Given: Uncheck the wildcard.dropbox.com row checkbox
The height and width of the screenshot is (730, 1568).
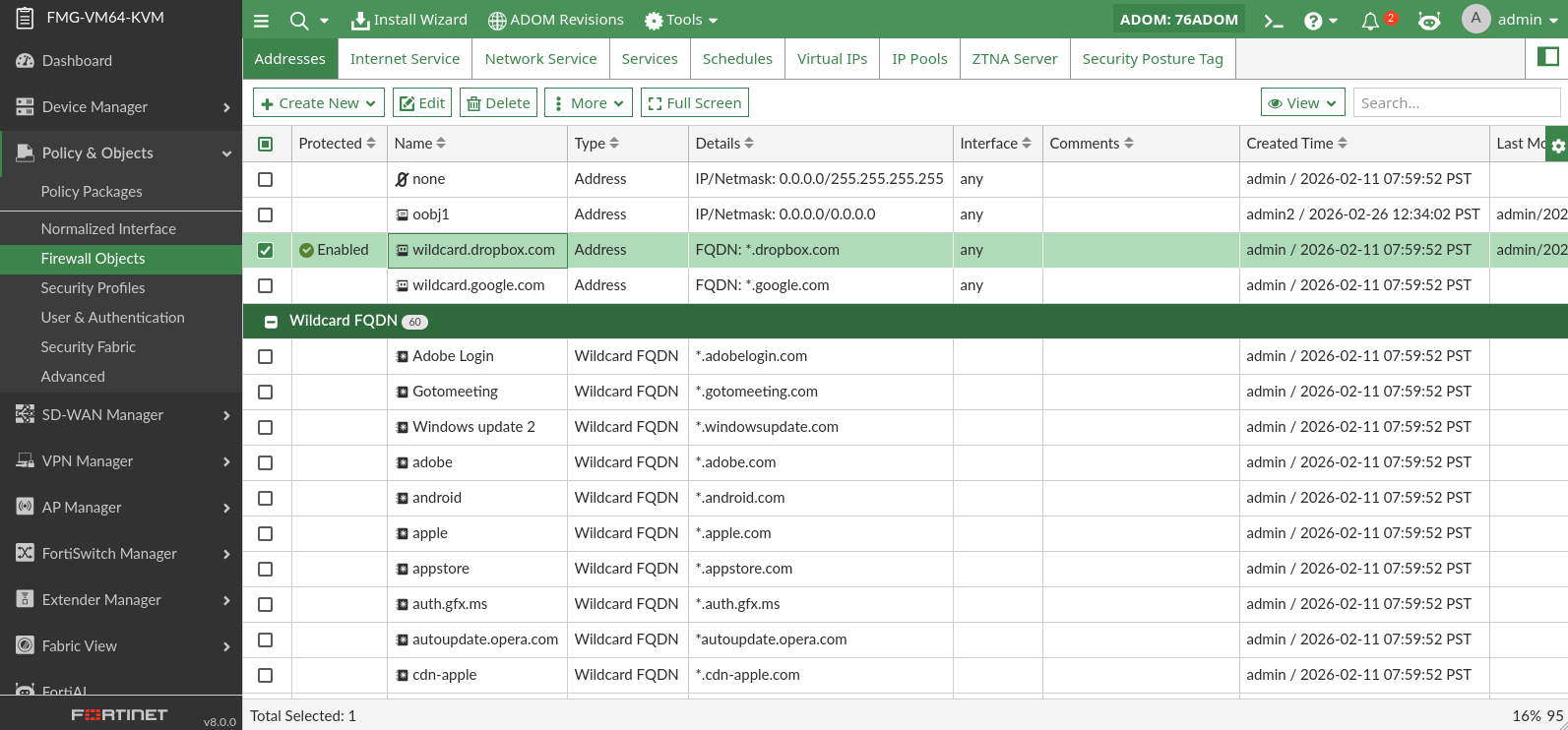Looking at the screenshot, I should (x=265, y=250).
